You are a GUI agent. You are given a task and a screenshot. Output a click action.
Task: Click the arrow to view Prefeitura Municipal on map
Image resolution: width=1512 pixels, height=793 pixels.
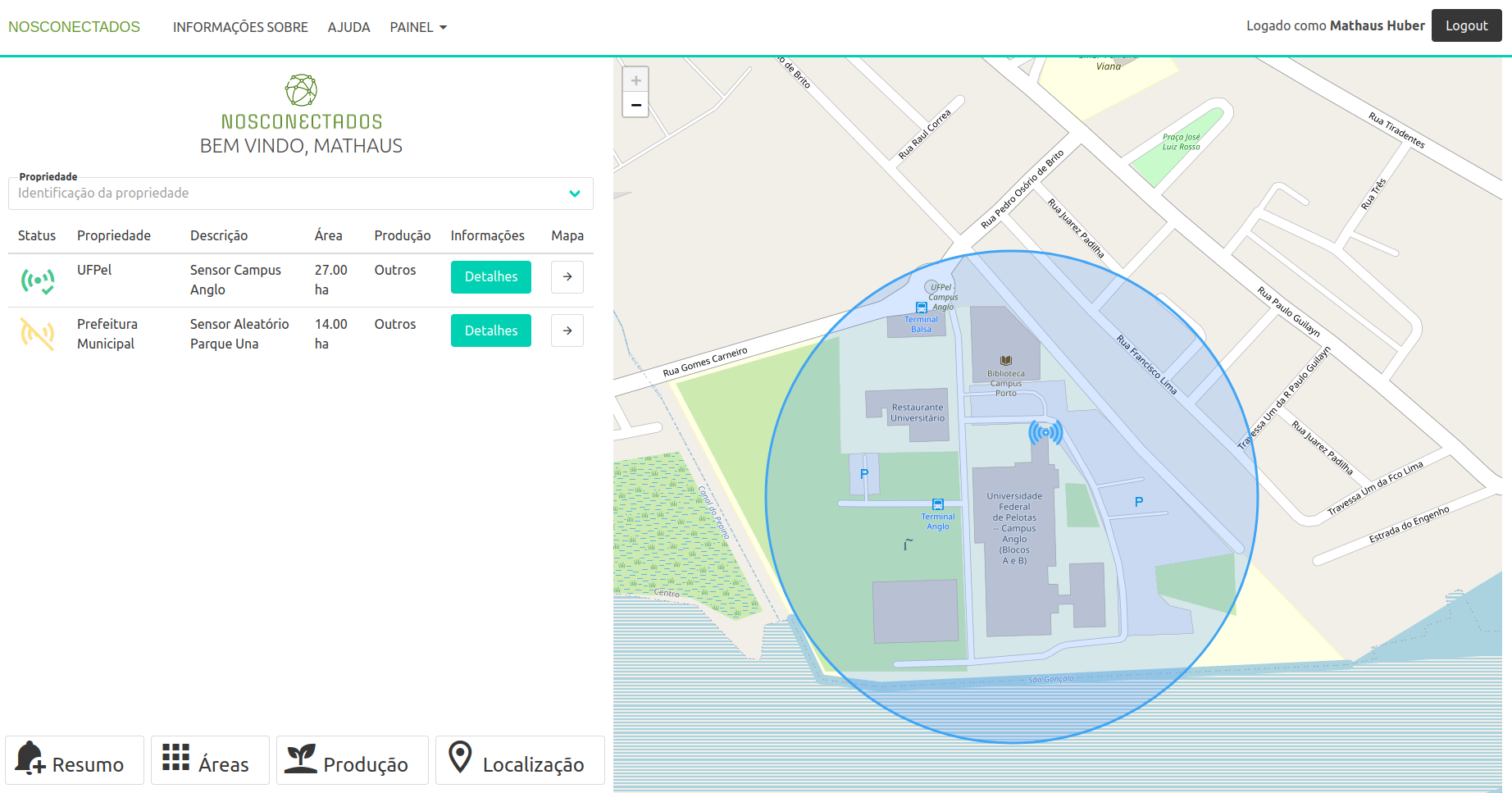click(x=567, y=330)
